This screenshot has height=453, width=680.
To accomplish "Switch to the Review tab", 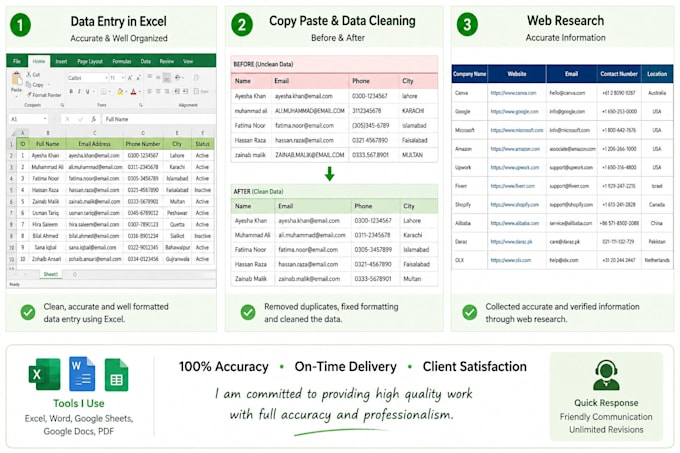I will pos(167,61).
